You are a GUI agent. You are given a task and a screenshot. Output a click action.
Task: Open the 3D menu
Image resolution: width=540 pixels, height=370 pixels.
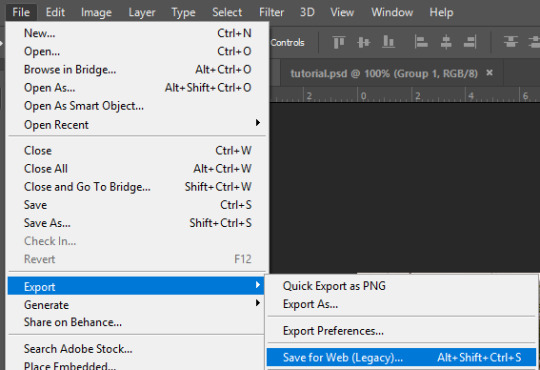coord(307,12)
